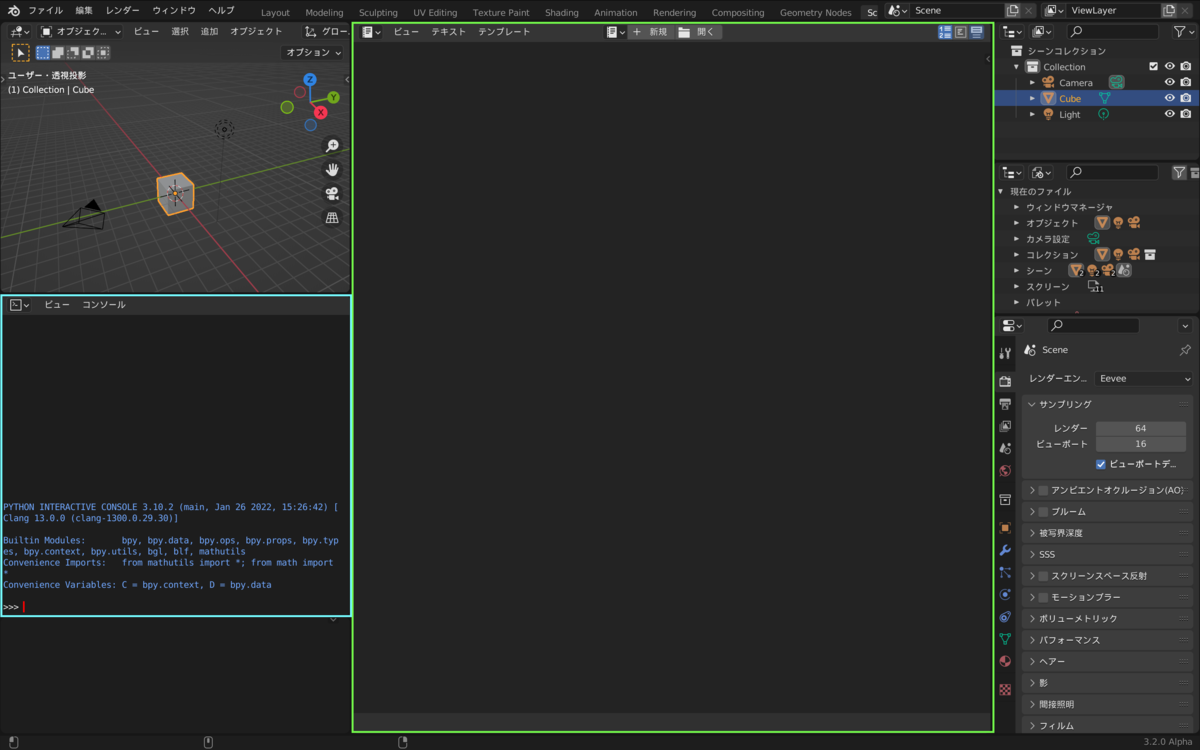Image resolution: width=1200 pixels, height=750 pixels.
Task: Click the ビューポート samples field showing 16
Action: (x=1141, y=444)
